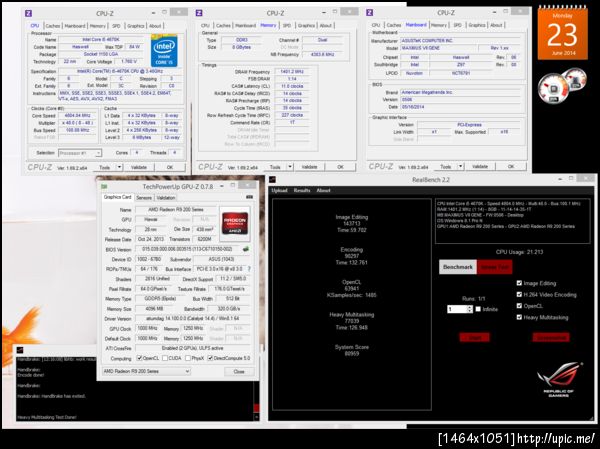Click the GPU-Z title bar app icon

click(x=104, y=187)
